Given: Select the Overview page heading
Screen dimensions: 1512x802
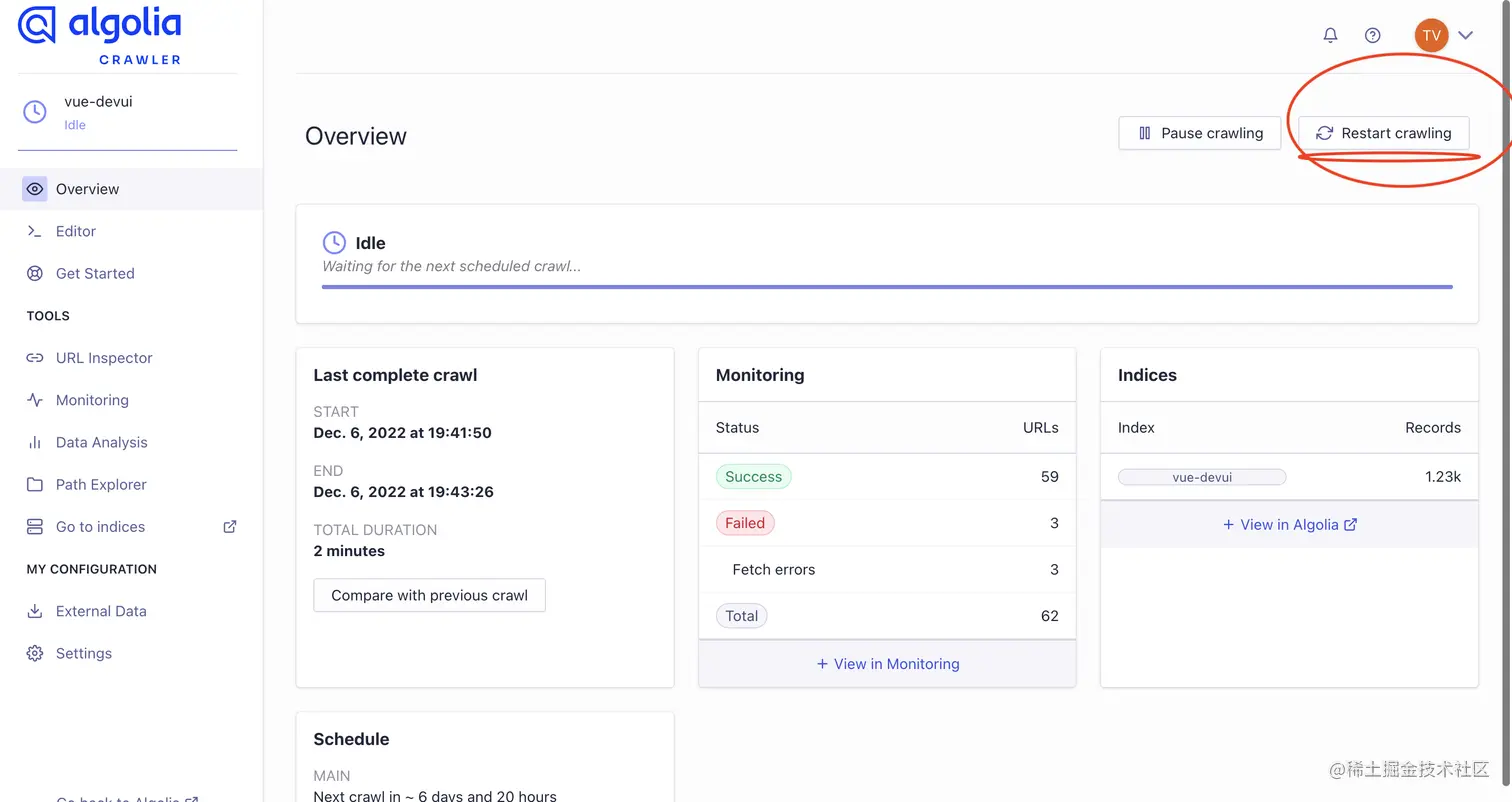Looking at the screenshot, I should point(356,136).
